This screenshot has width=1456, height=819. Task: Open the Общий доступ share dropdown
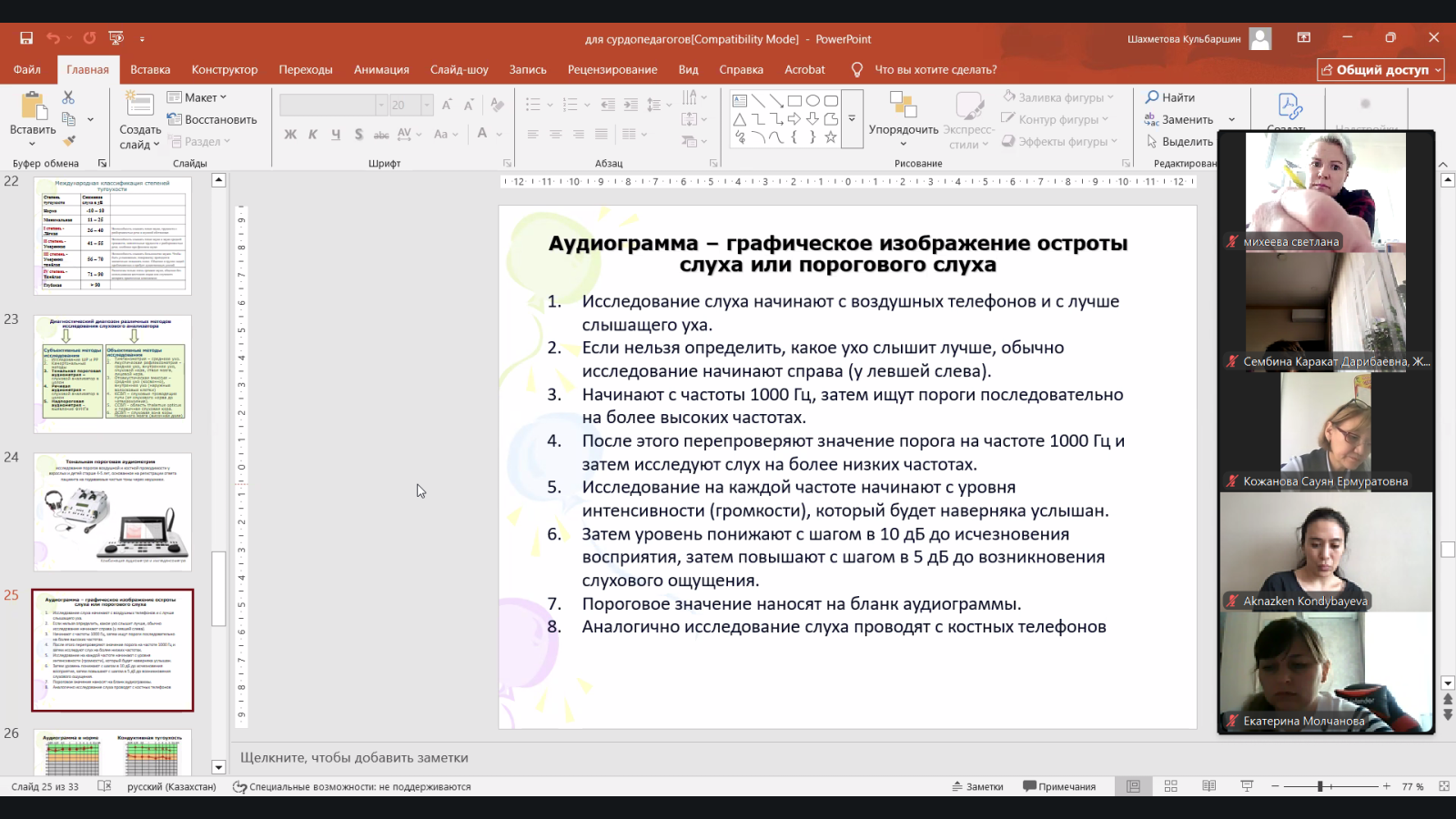point(1380,70)
